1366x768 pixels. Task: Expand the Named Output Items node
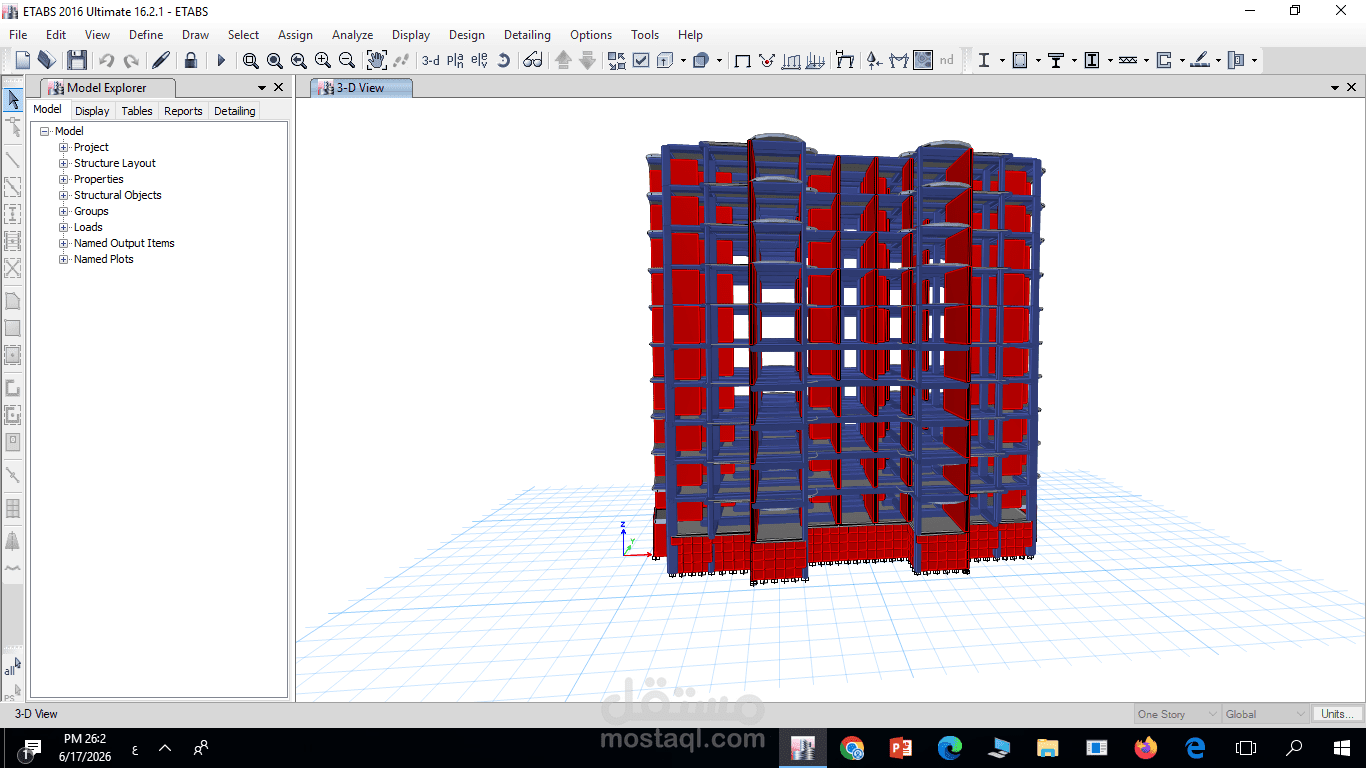pos(64,243)
